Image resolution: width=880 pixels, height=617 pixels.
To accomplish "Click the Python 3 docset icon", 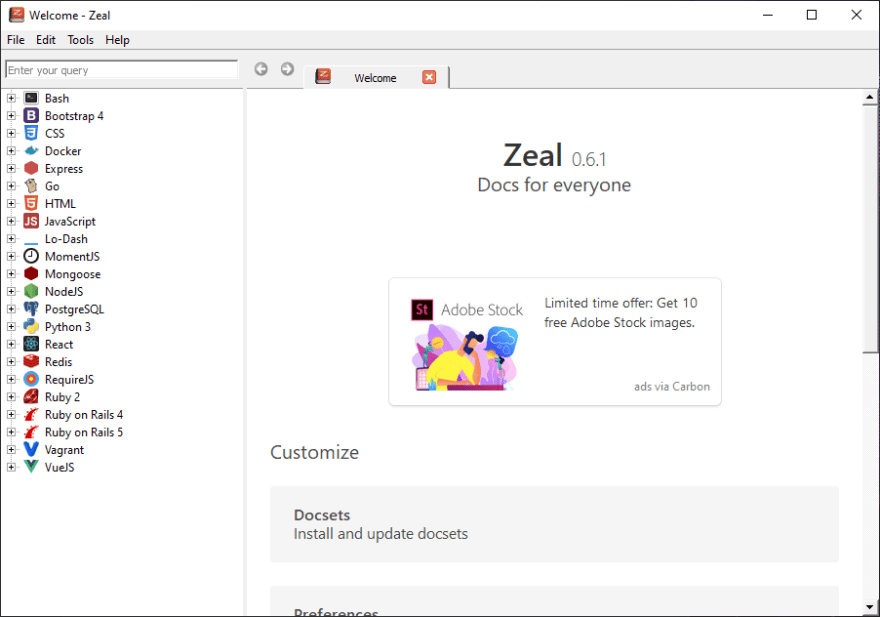I will [31, 327].
